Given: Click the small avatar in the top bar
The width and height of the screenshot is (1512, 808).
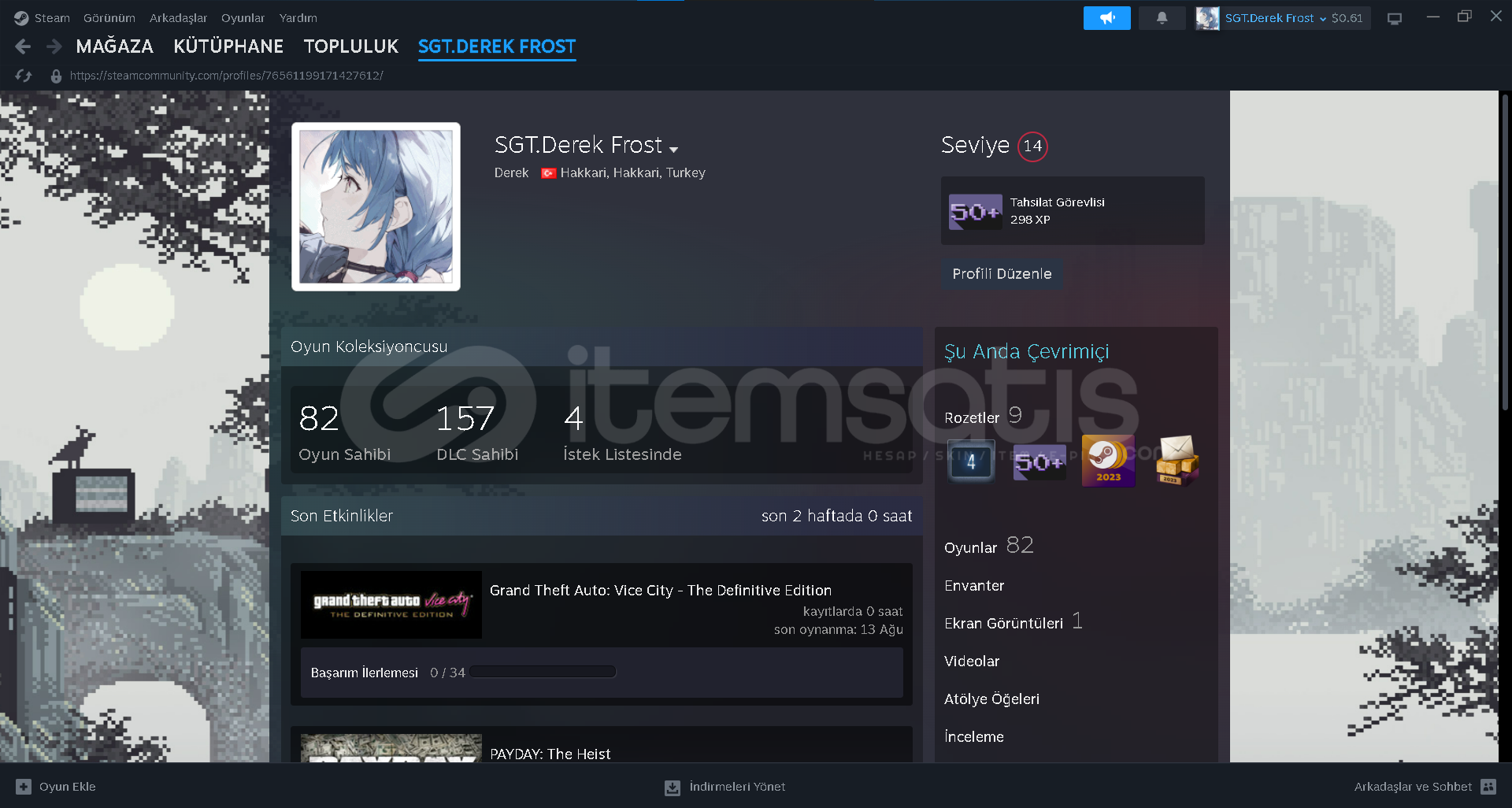Looking at the screenshot, I should [1206, 18].
